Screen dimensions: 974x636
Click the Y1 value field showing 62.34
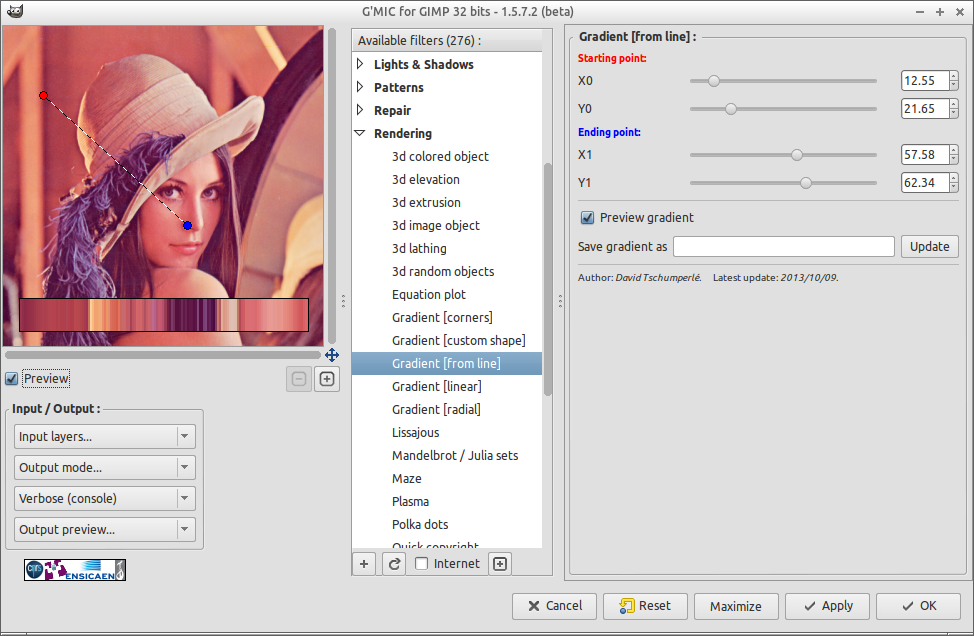click(925, 183)
